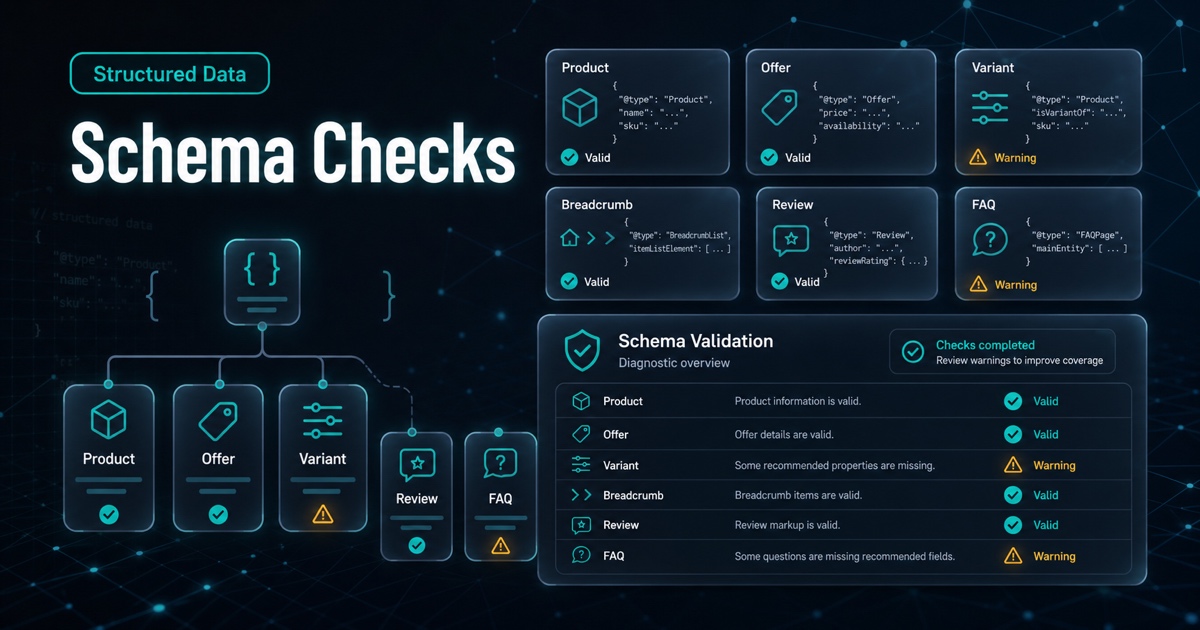Click the Warning status in FAQ card
This screenshot has height=630, width=1200.
coord(1003,285)
